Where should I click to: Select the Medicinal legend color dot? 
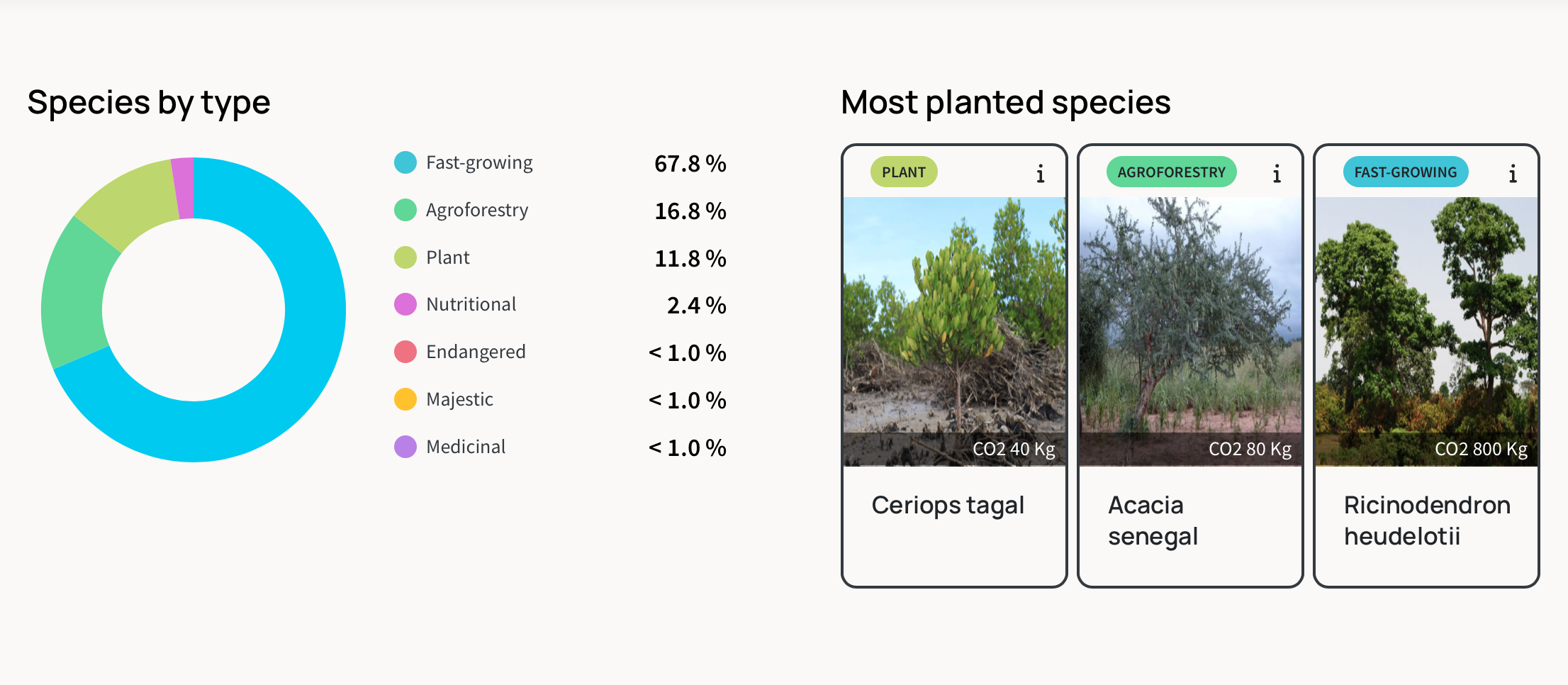click(x=405, y=447)
